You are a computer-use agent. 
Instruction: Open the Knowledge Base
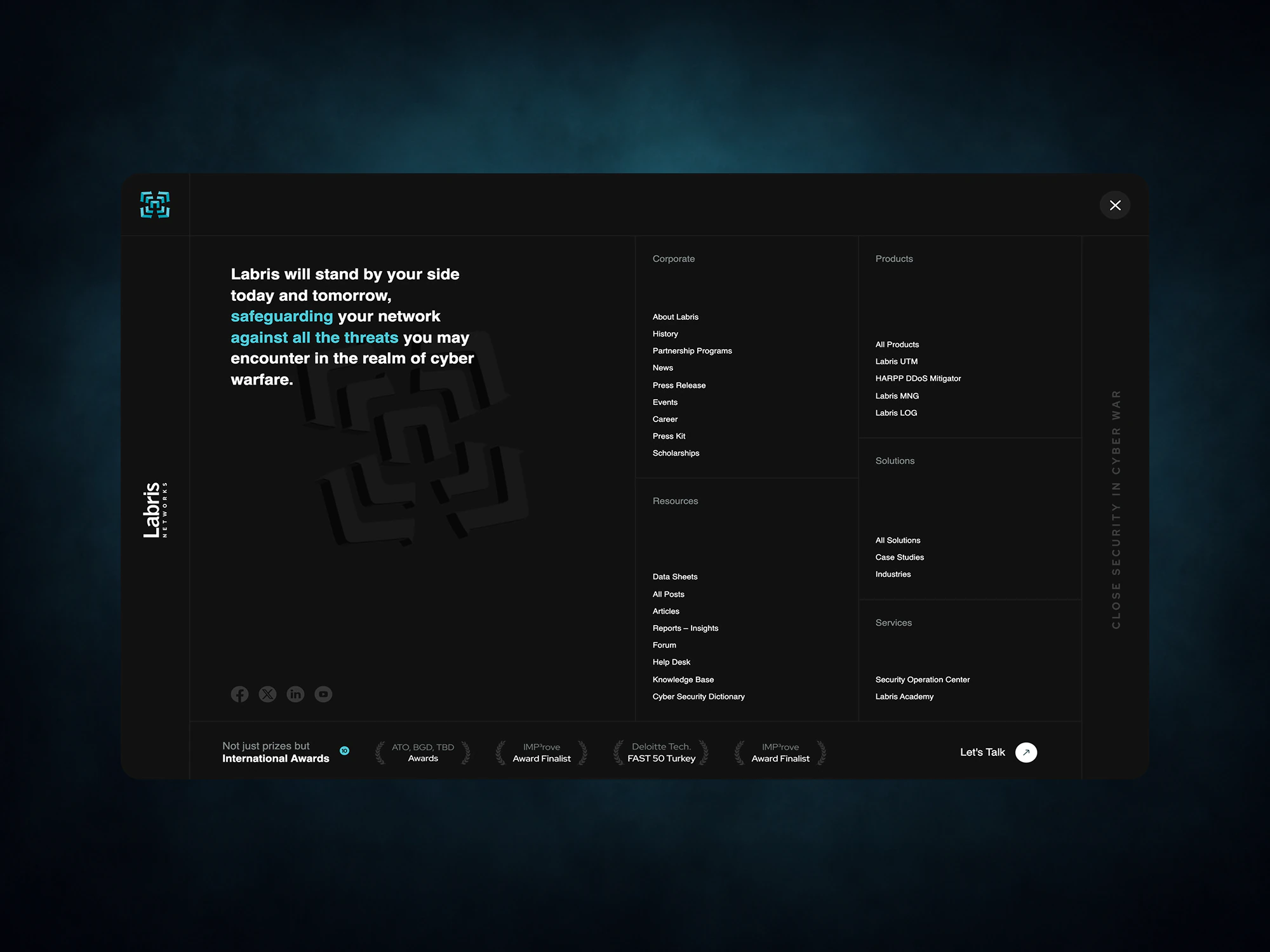click(683, 680)
